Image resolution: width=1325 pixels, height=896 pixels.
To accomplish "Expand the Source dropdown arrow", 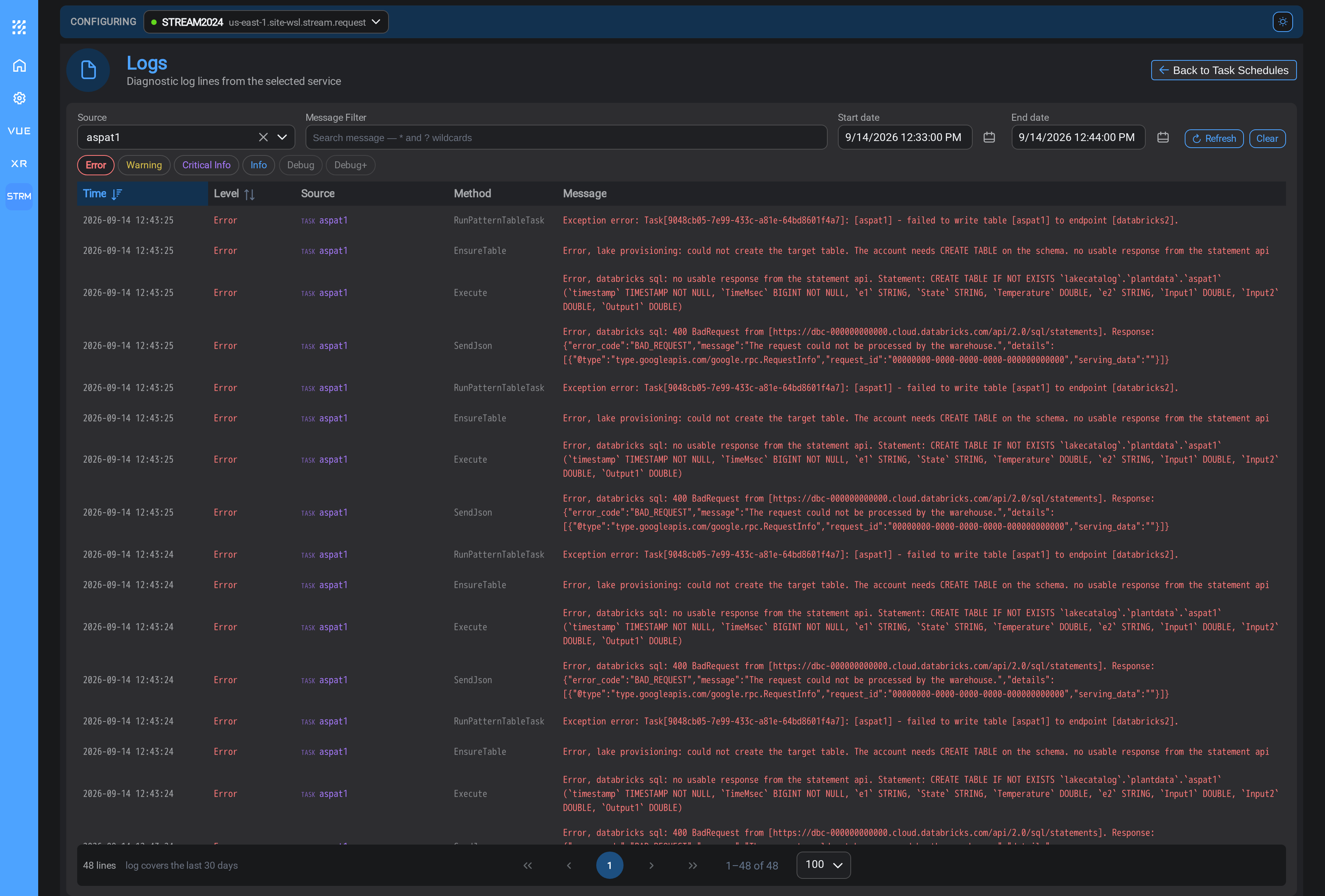I will click(282, 138).
